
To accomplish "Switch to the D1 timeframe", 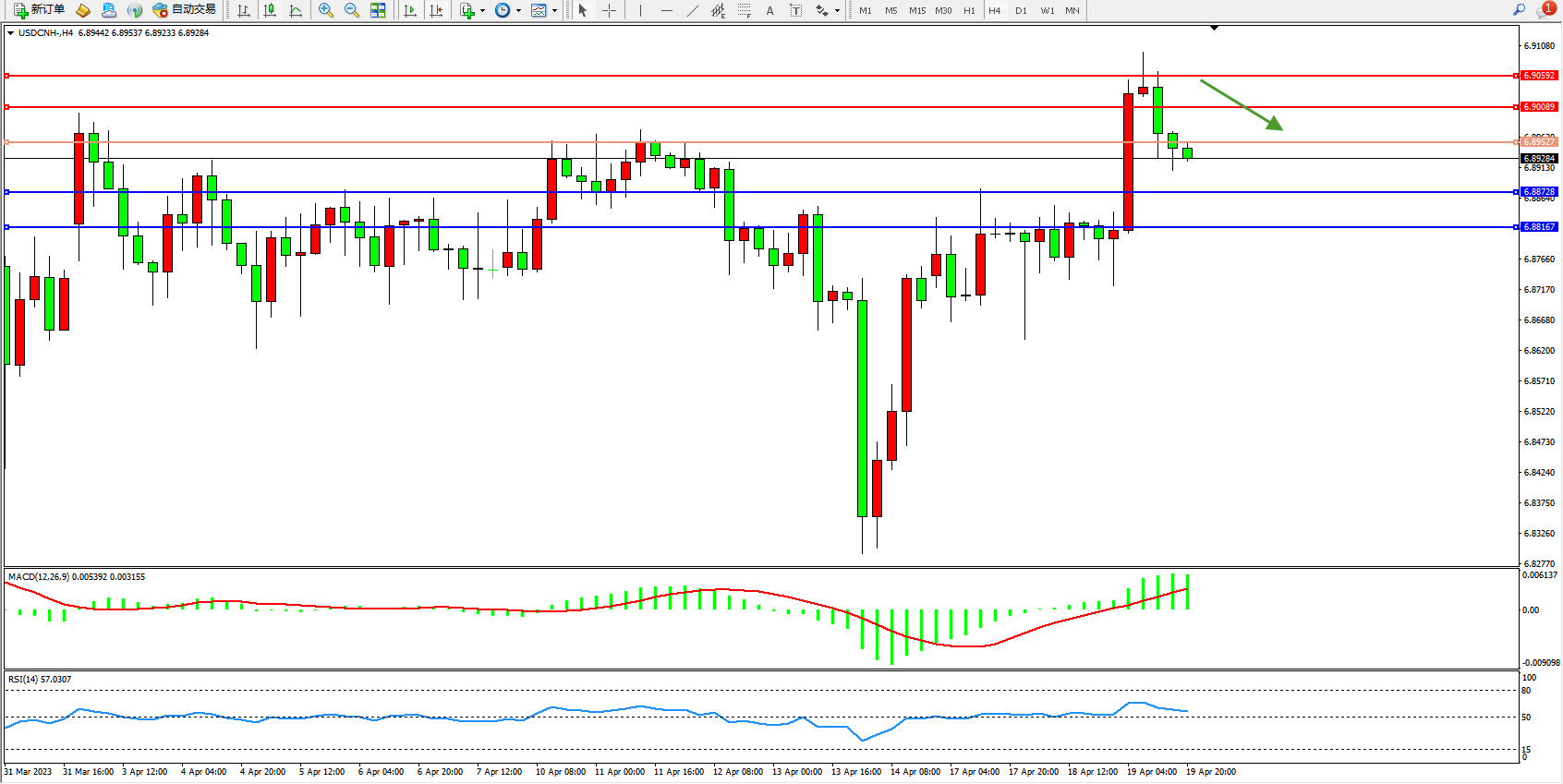I will point(1021,10).
